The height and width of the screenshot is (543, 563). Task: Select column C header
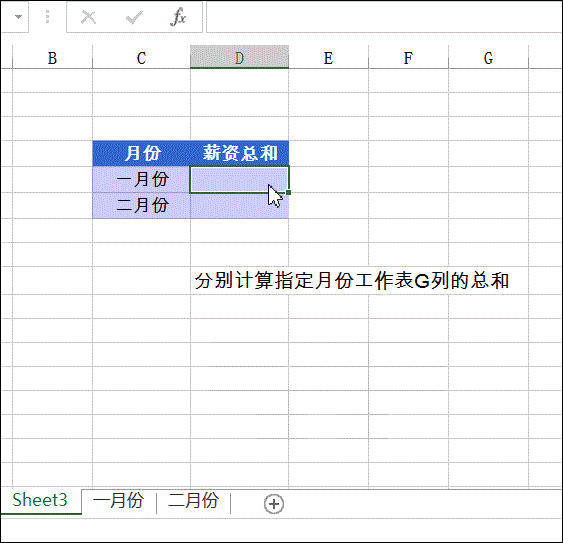[x=141, y=57]
